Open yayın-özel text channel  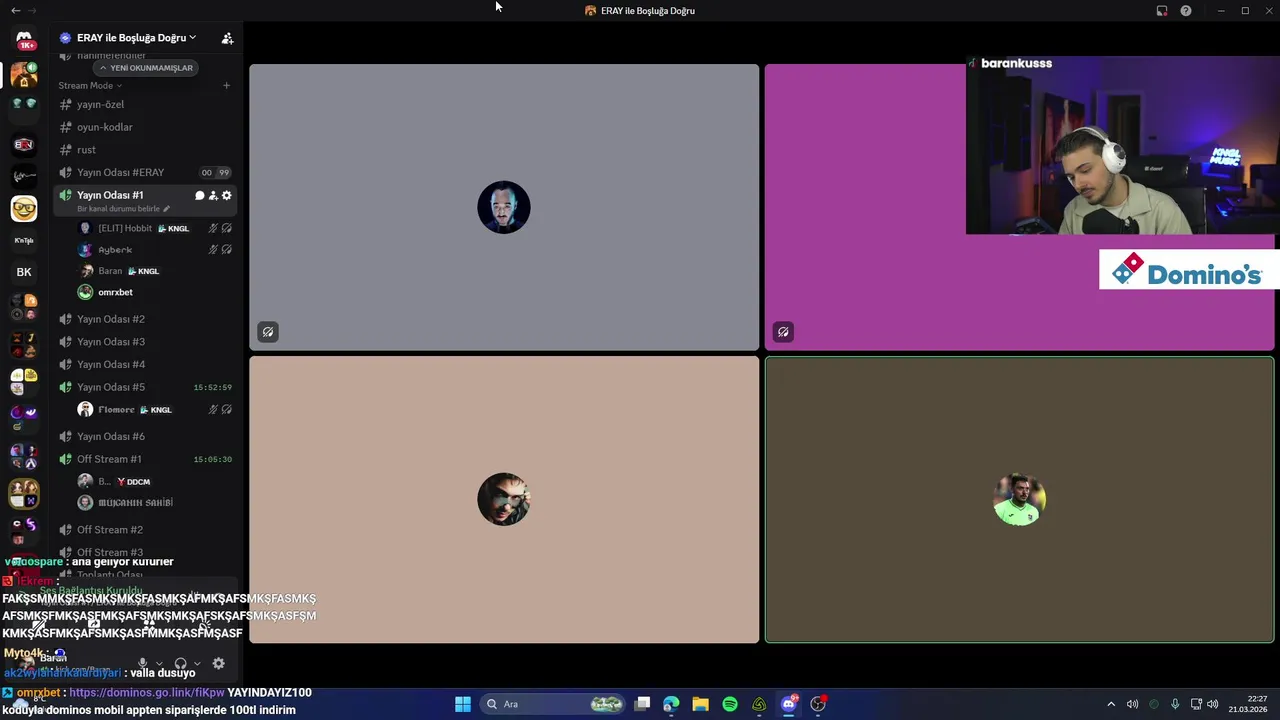pyautogui.click(x=145, y=104)
